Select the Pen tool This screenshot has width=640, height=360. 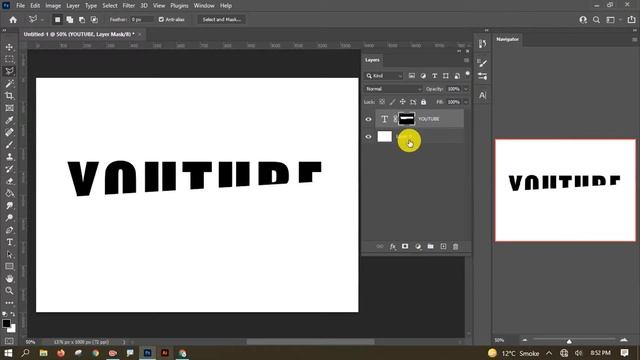point(9,230)
